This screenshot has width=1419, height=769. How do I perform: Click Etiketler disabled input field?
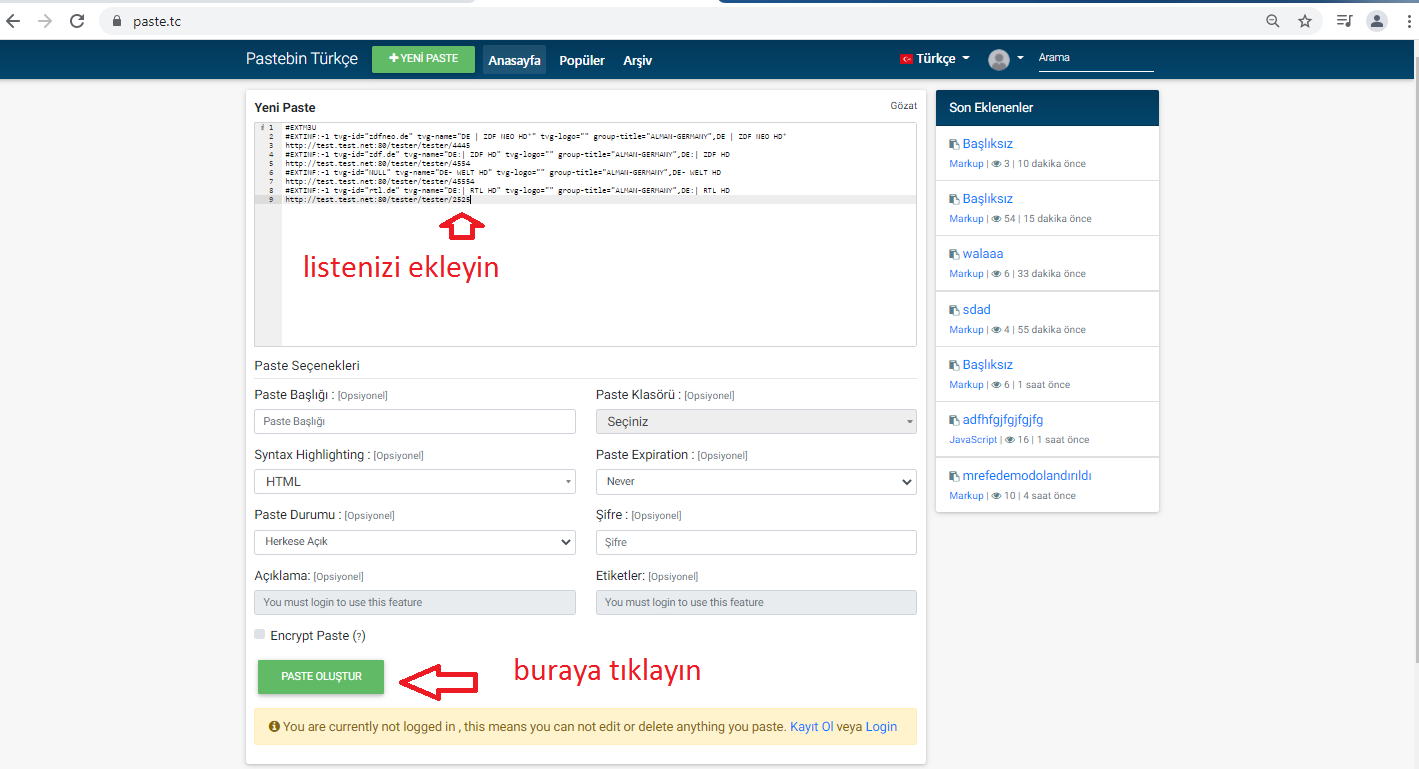(x=756, y=602)
